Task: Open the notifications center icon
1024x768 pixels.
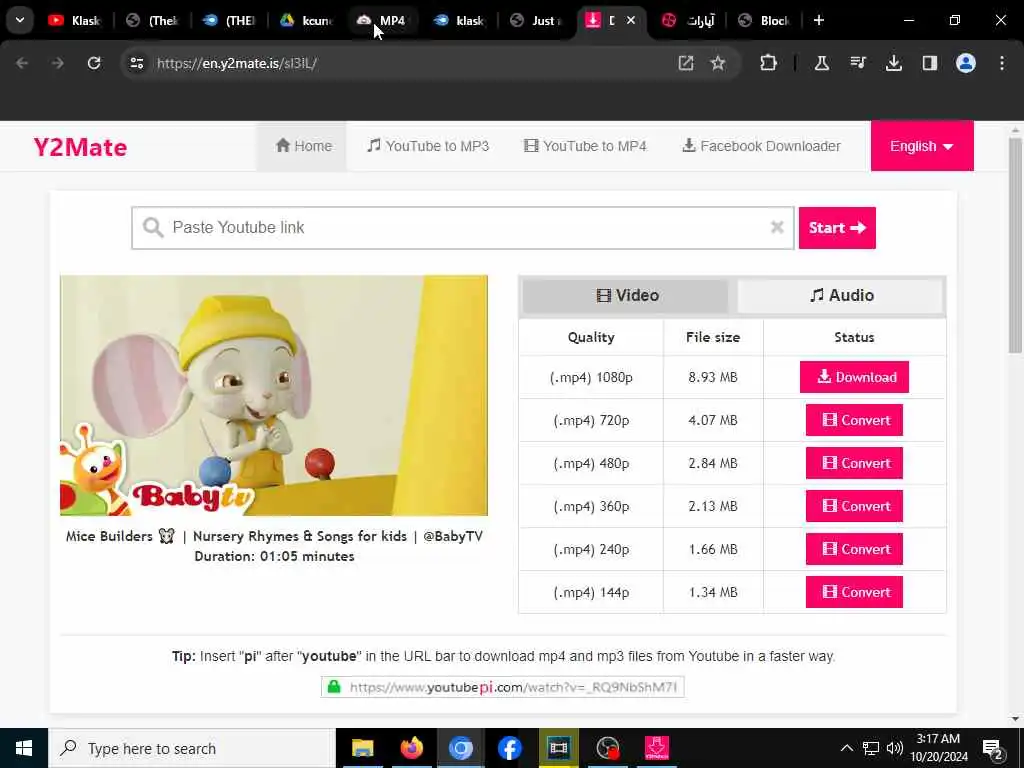Action: click(993, 748)
